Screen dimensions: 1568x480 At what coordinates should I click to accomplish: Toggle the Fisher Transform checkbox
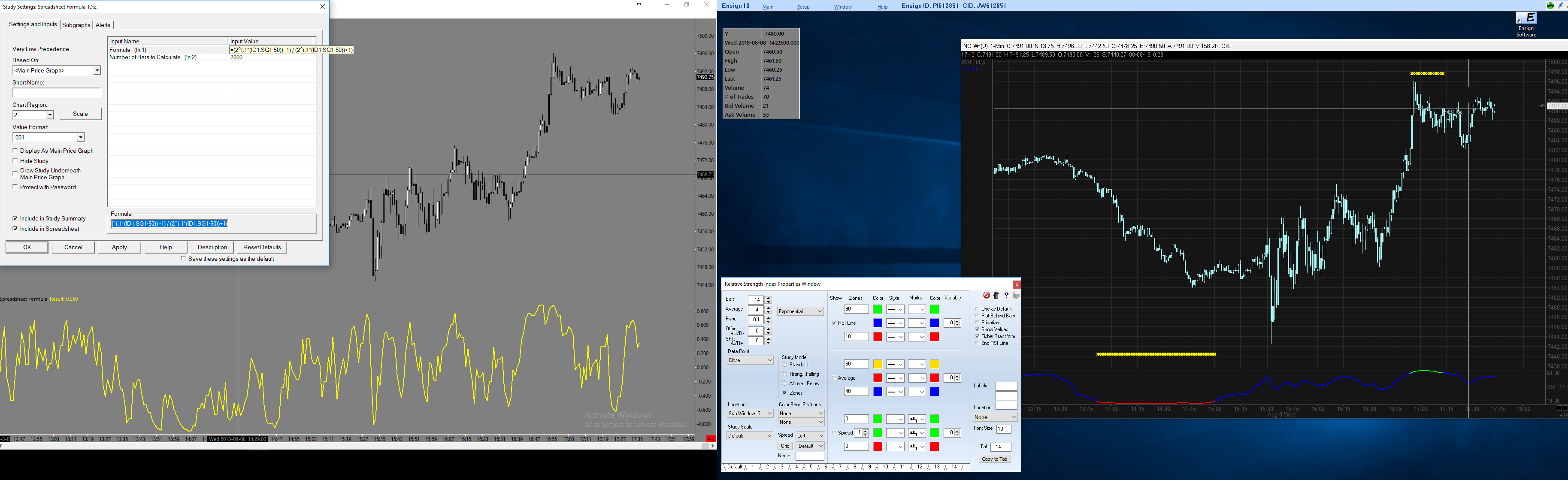978,336
